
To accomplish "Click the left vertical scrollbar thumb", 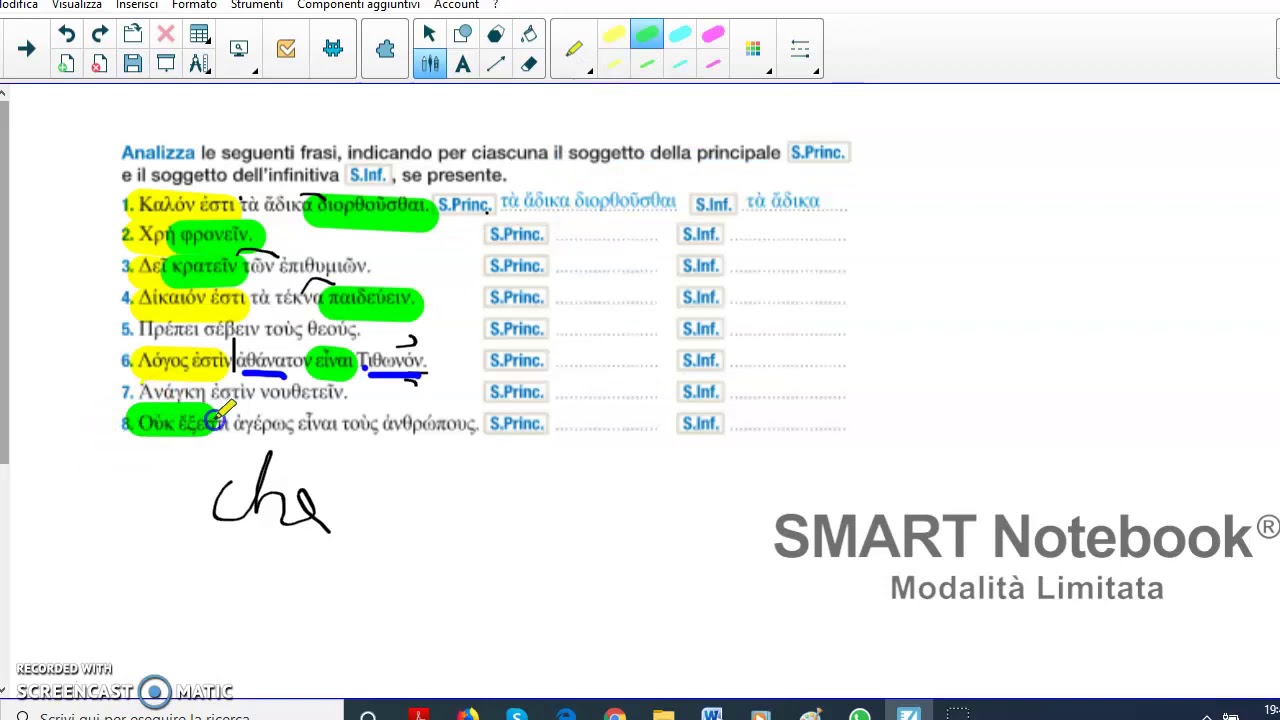I will pyautogui.click(x=4, y=282).
